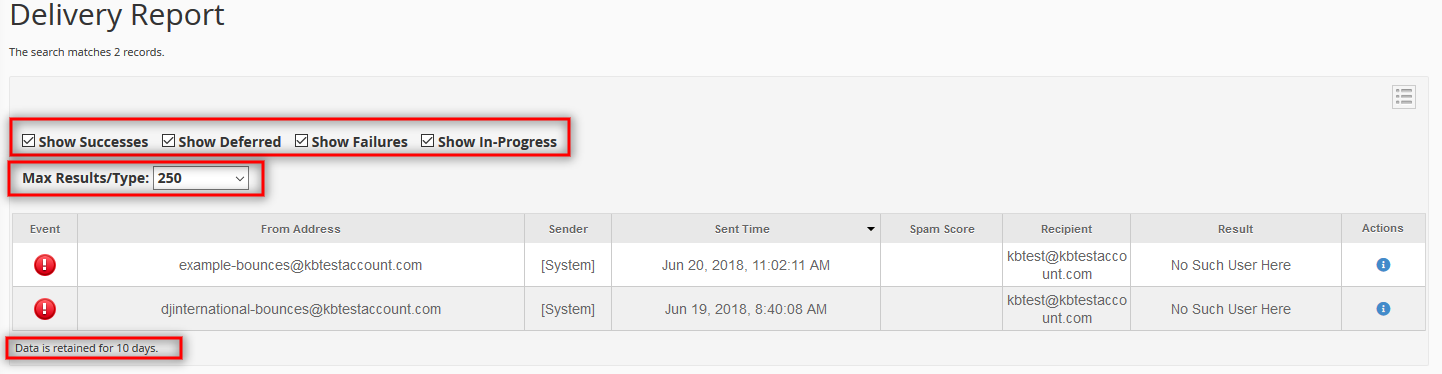Image resolution: width=1442 pixels, height=374 pixels.
Task: Sort by the From Address column header
Action: (301, 229)
